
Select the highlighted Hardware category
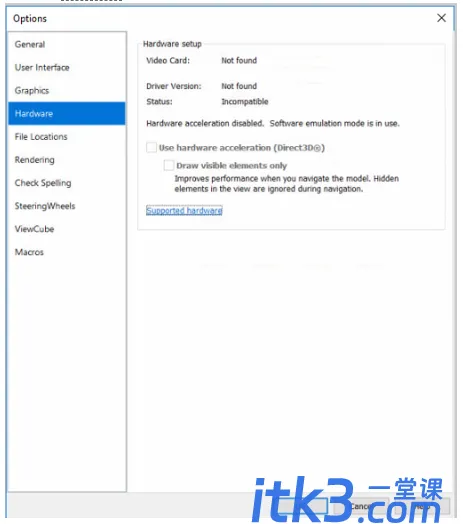pos(67,114)
